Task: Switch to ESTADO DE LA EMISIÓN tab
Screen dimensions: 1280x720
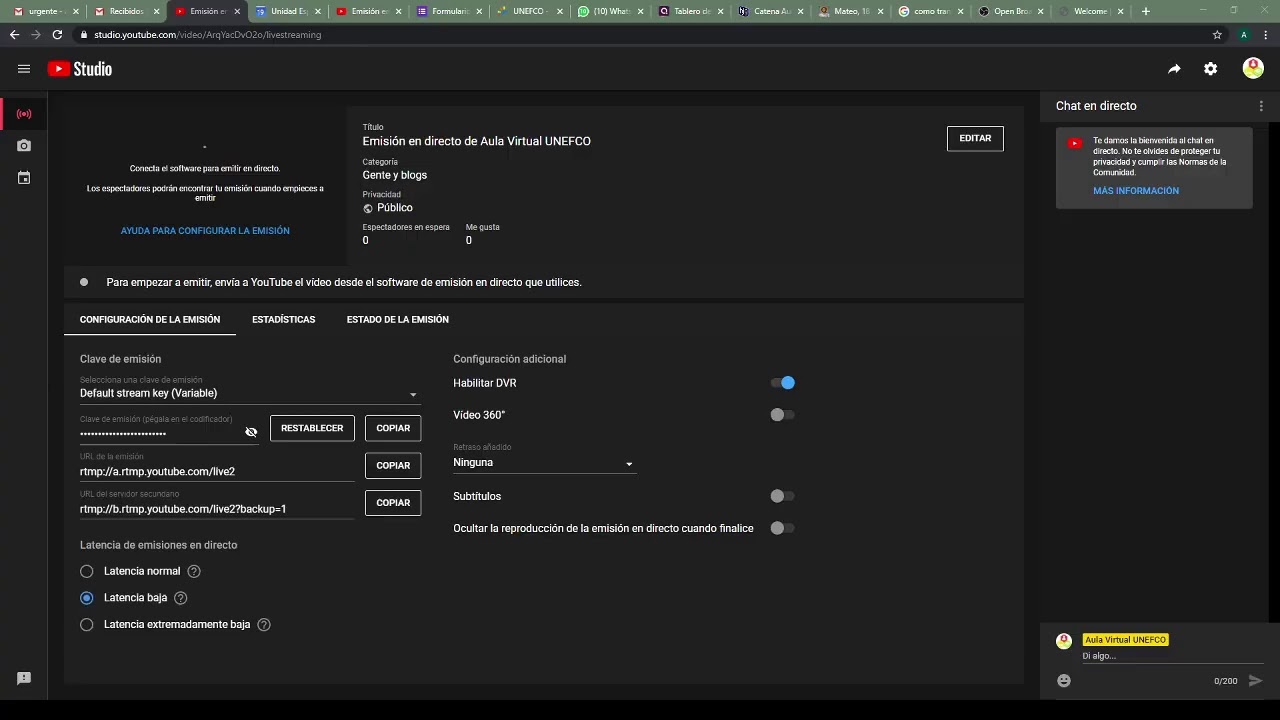Action: (398, 320)
